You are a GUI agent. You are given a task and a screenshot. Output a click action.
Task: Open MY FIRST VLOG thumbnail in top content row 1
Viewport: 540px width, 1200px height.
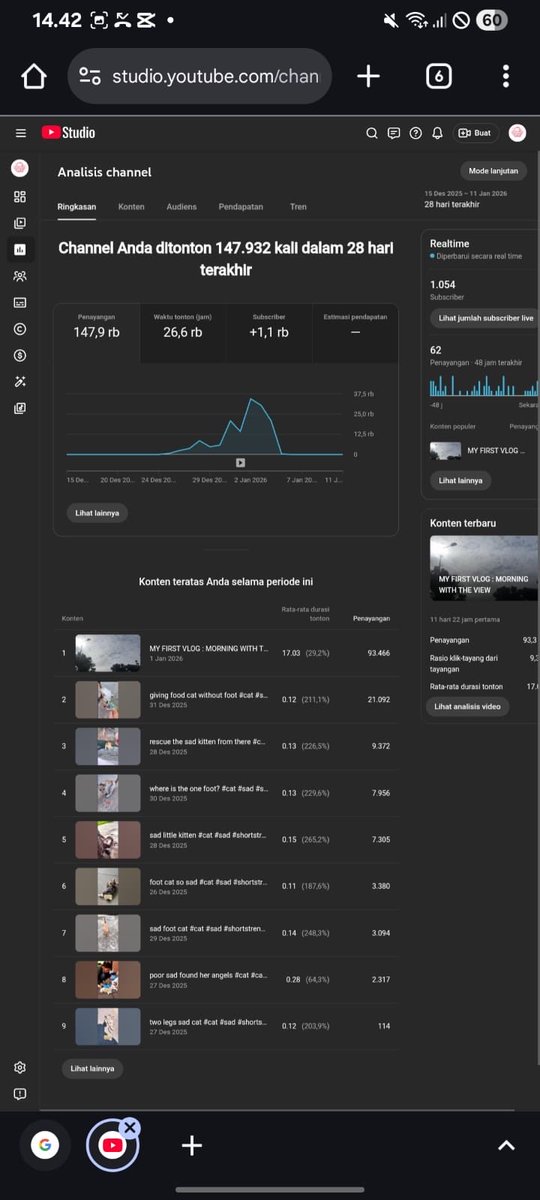(x=108, y=653)
